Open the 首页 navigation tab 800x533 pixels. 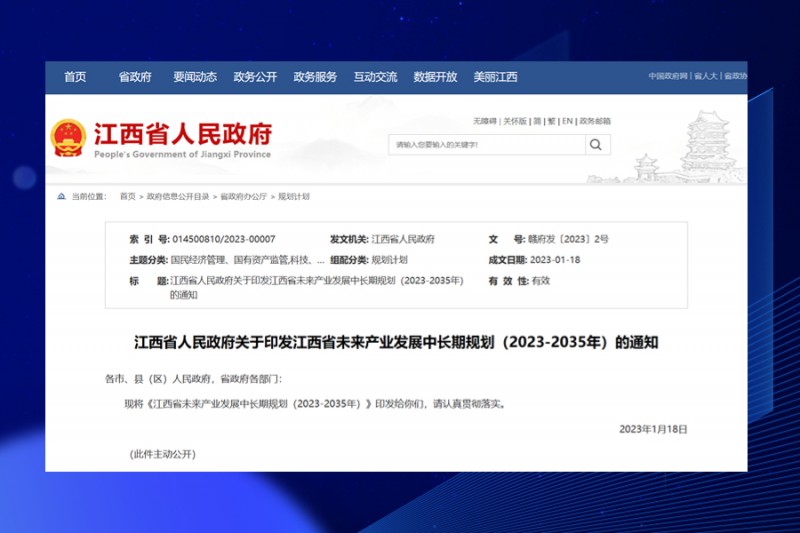(75, 77)
